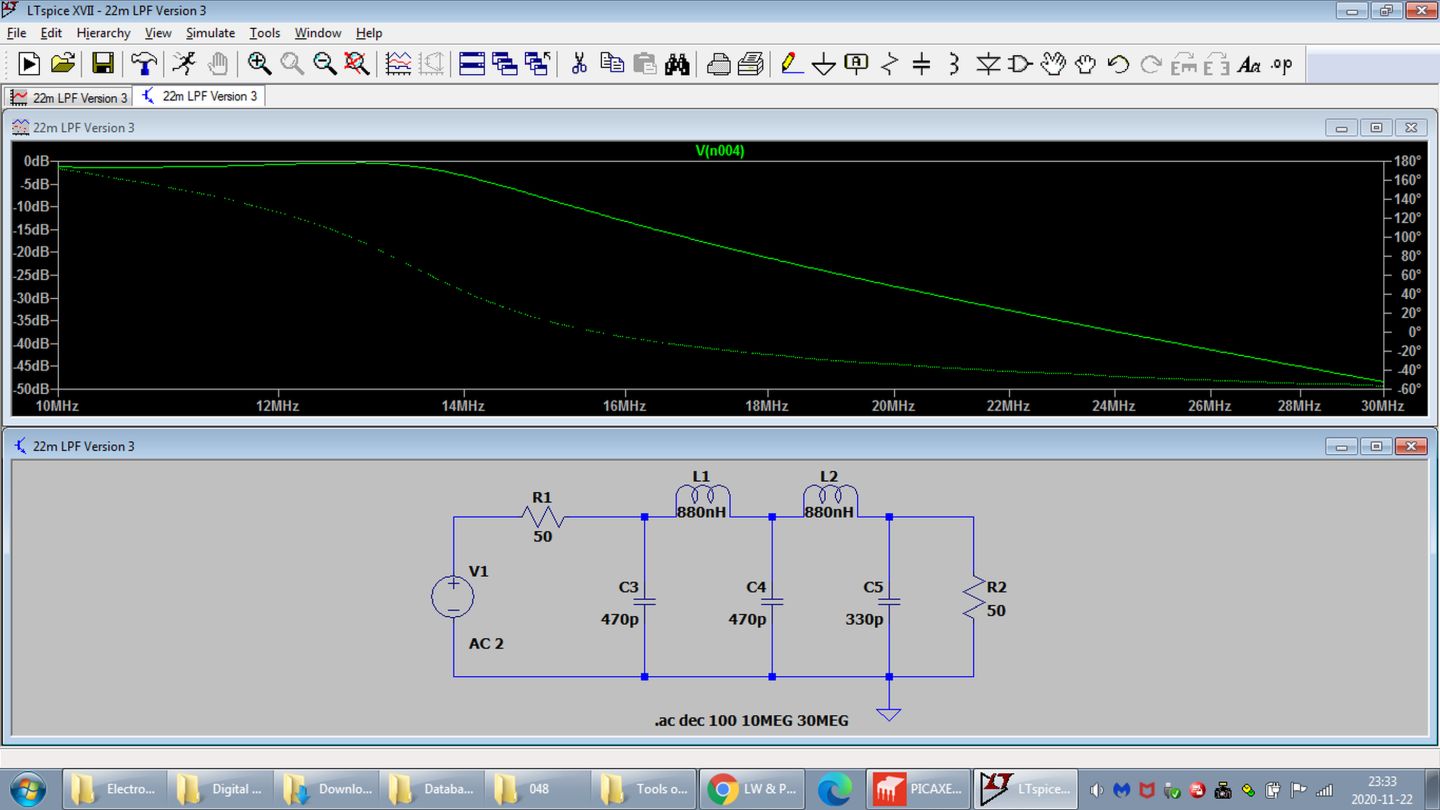Choose the resistor component tool
Viewport: 1440px width, 810px height.
pyautogui.click(x=889, y=64)
